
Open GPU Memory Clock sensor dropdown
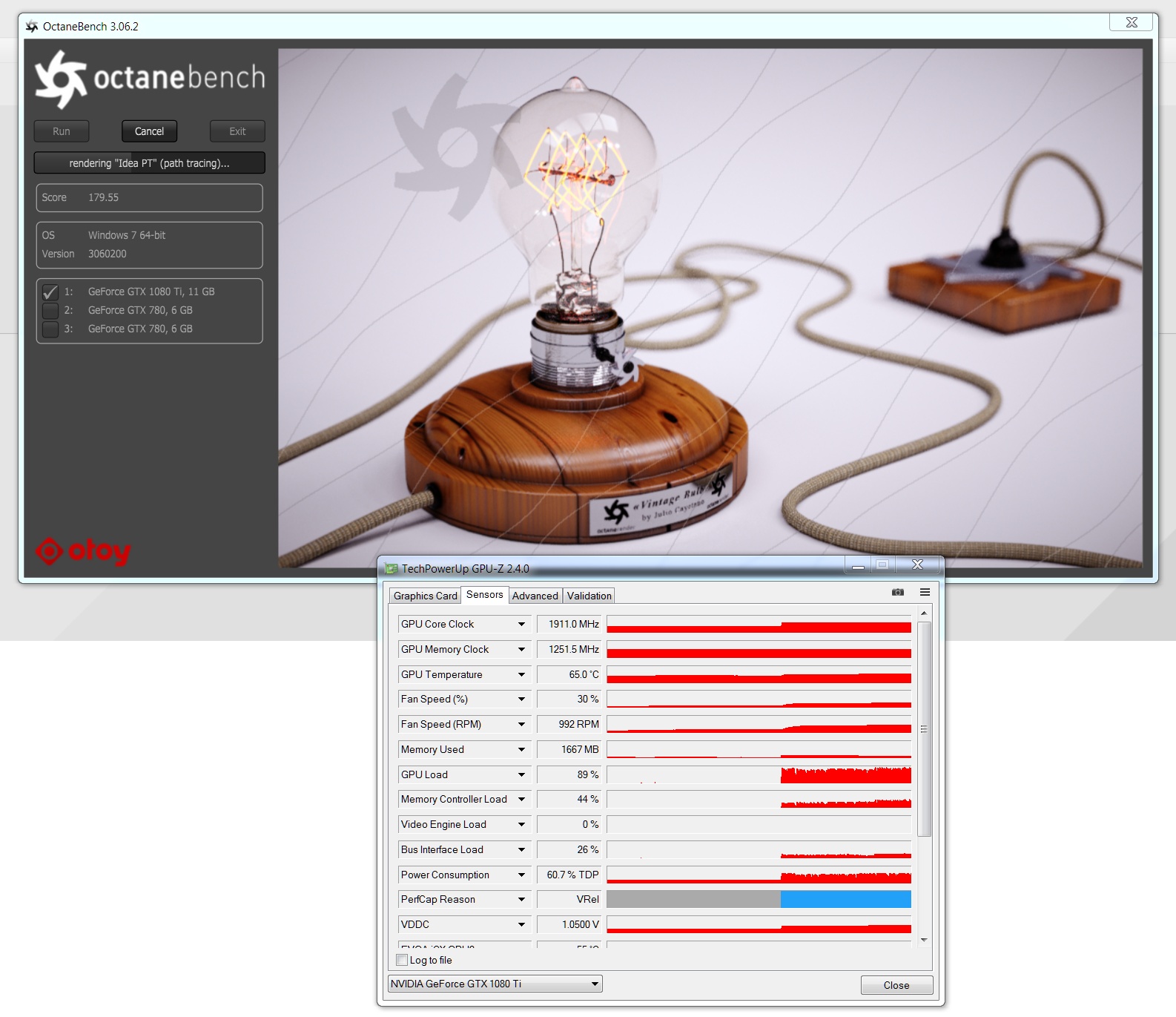pos(522,650)
